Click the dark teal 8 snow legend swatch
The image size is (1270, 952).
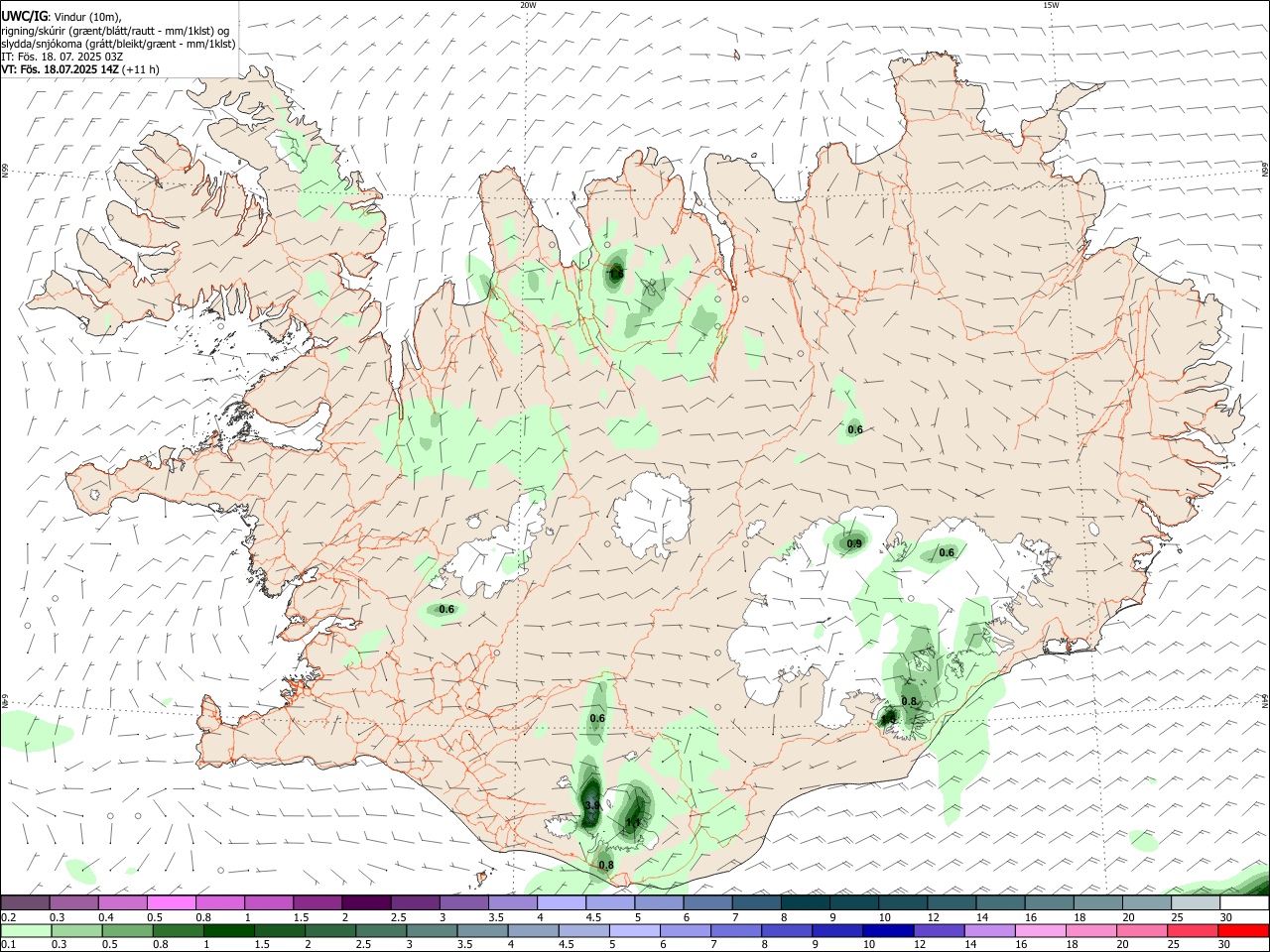(805, 902)
